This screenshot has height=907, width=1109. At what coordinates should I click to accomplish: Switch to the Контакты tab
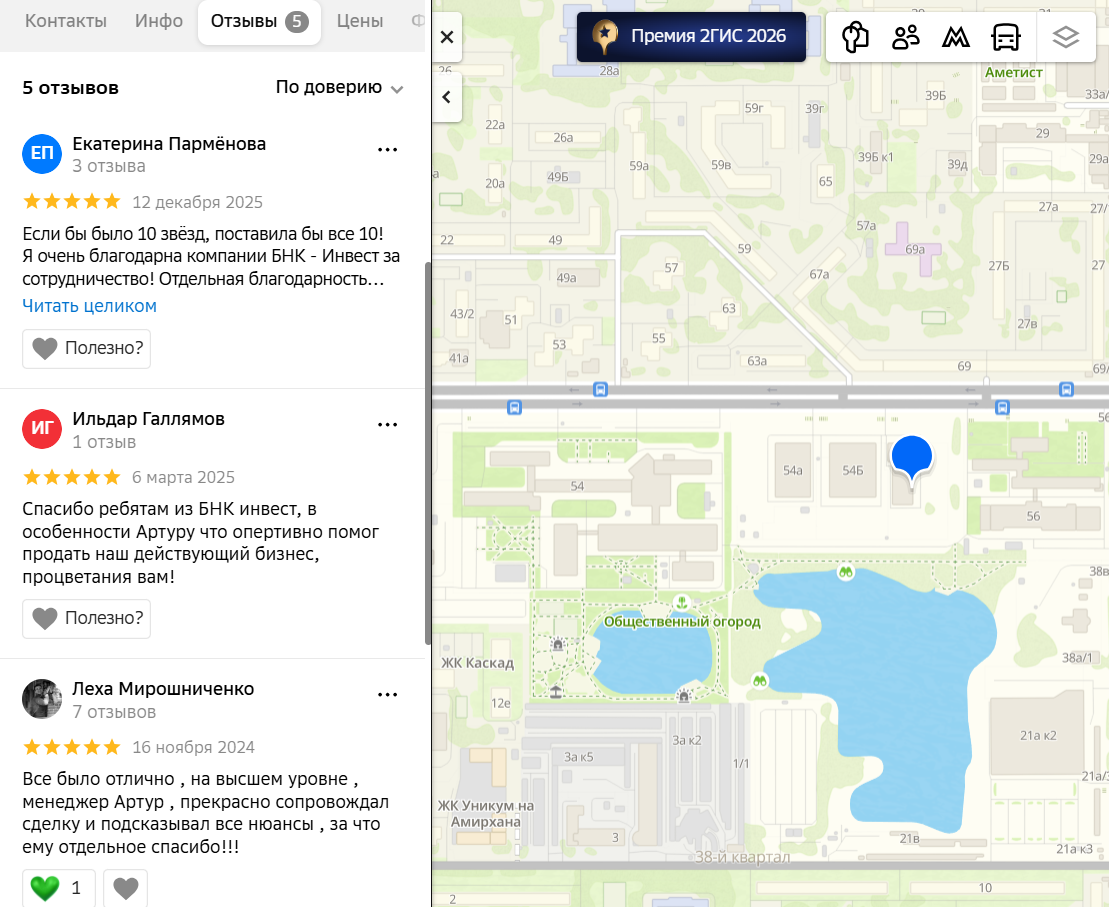pos(66,21)
